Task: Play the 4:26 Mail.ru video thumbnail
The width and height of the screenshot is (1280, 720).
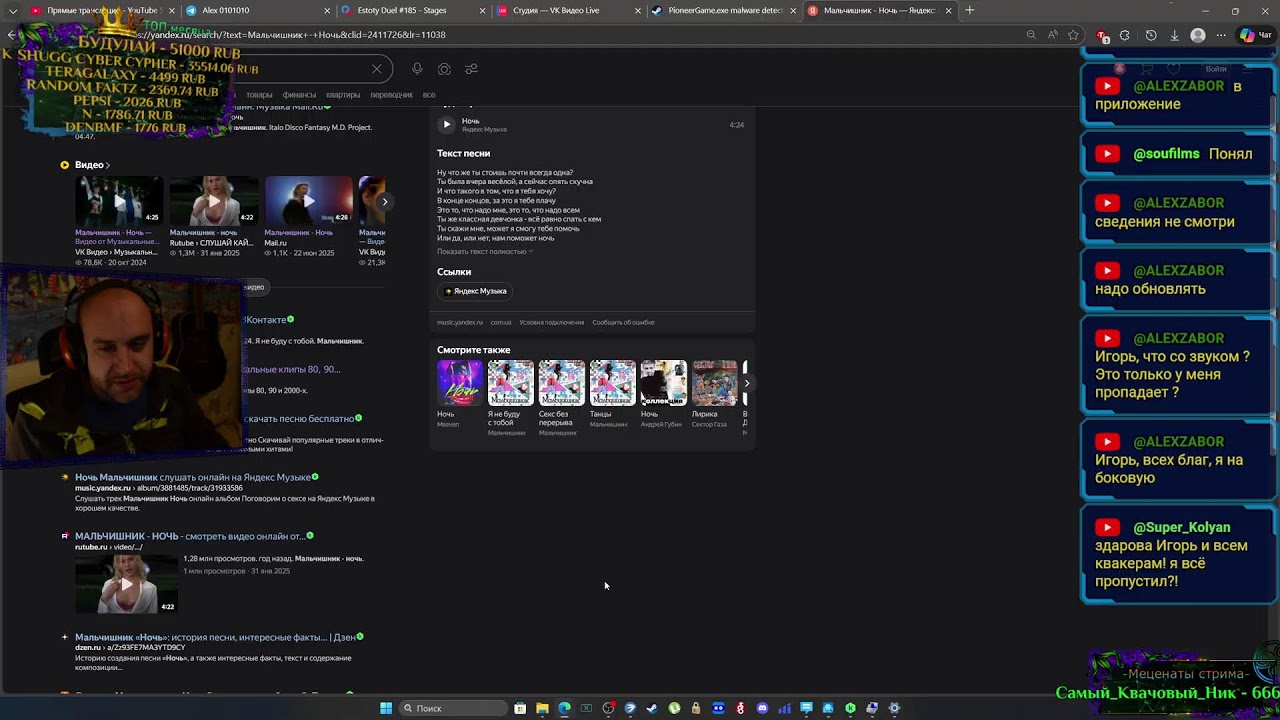Action: (308, 201)
